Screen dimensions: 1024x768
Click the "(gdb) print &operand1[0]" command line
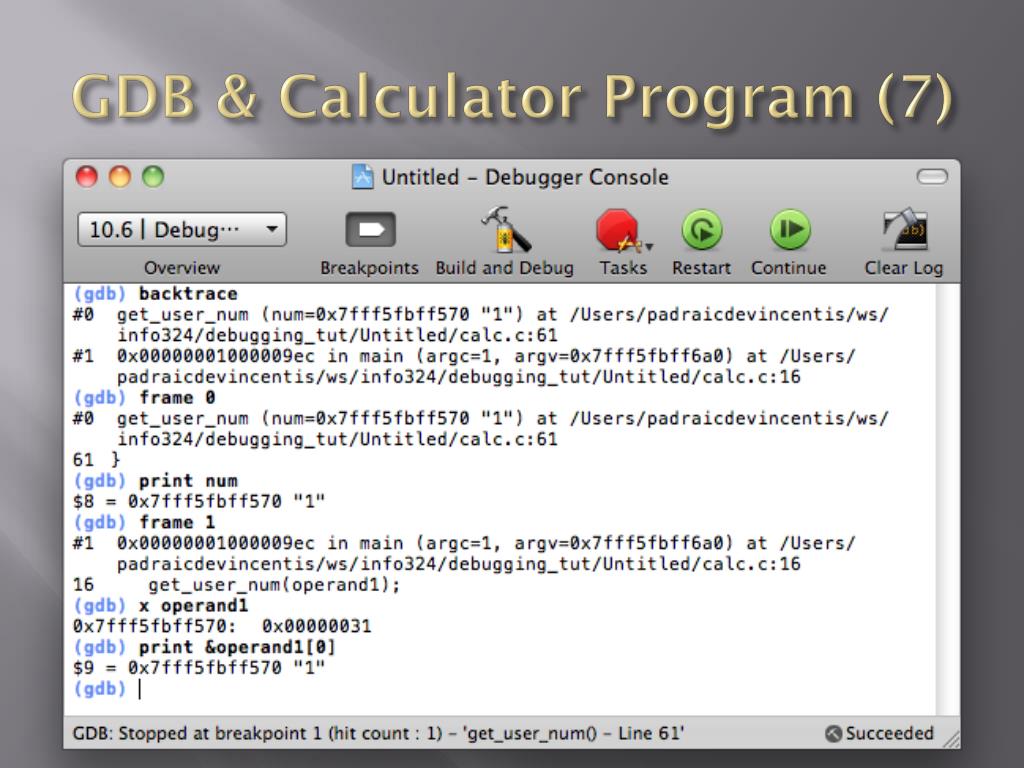pyautogui.click(x=204, y=648)
